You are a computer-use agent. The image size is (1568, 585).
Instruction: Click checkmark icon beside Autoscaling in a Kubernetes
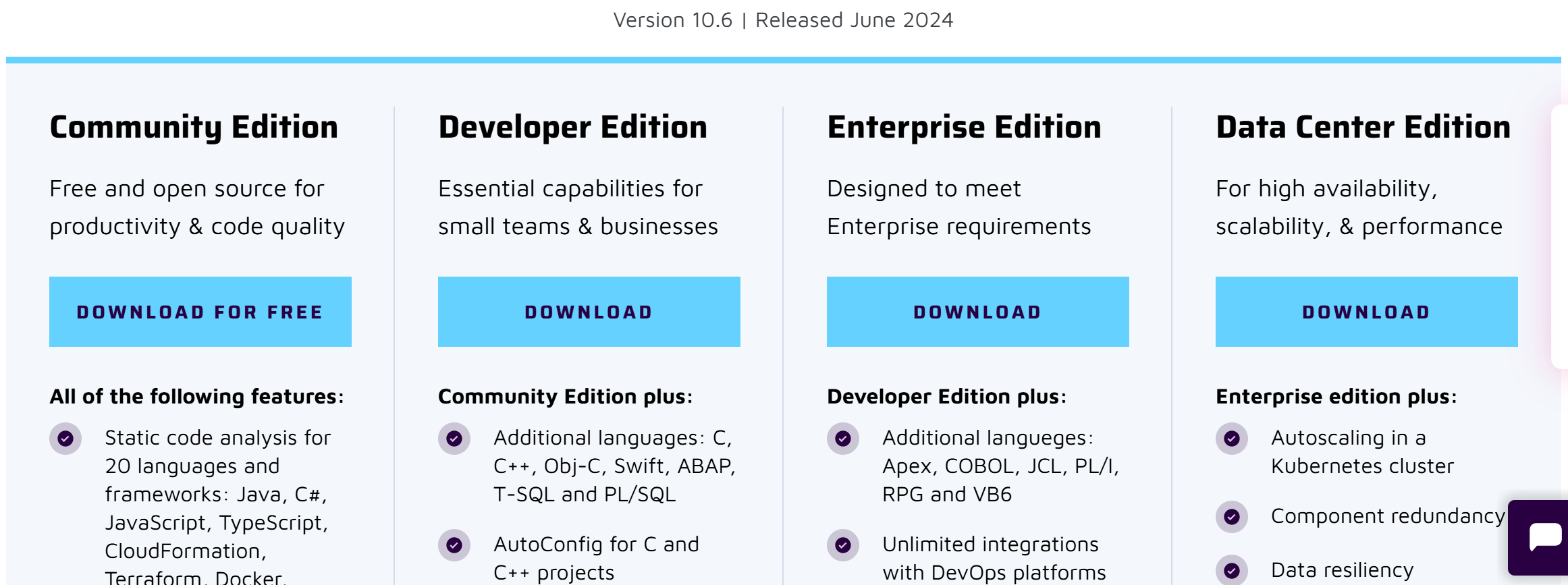click(x=1232, y=439)
